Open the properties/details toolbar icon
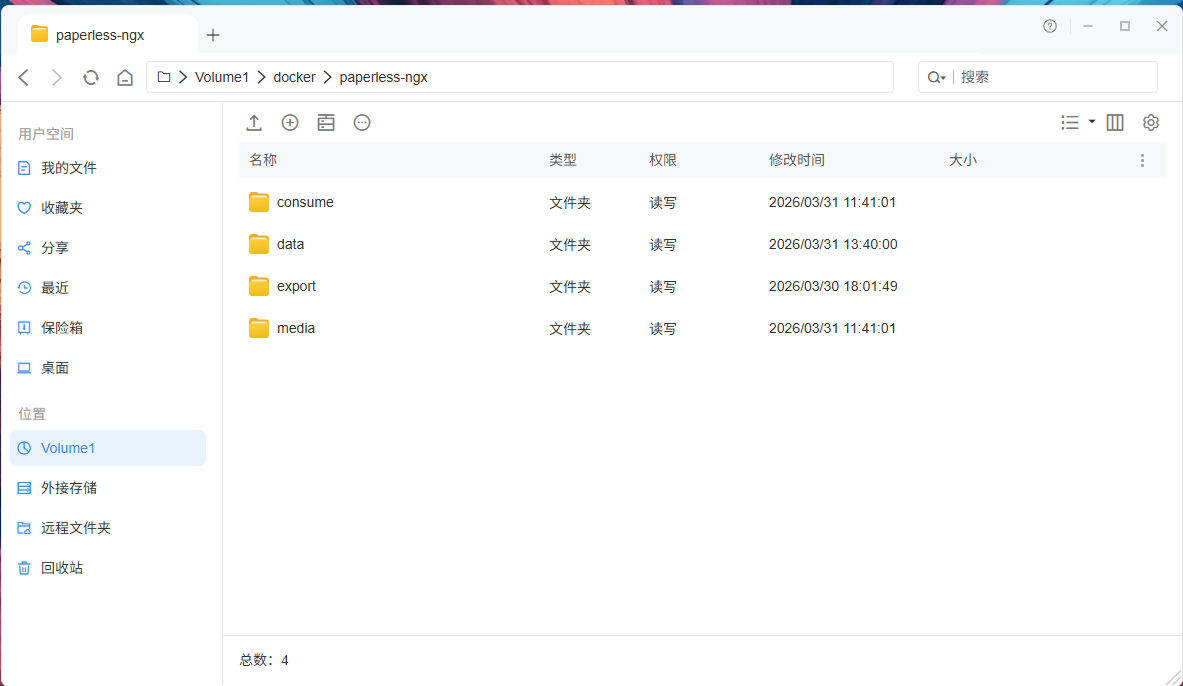 point(326,122)
